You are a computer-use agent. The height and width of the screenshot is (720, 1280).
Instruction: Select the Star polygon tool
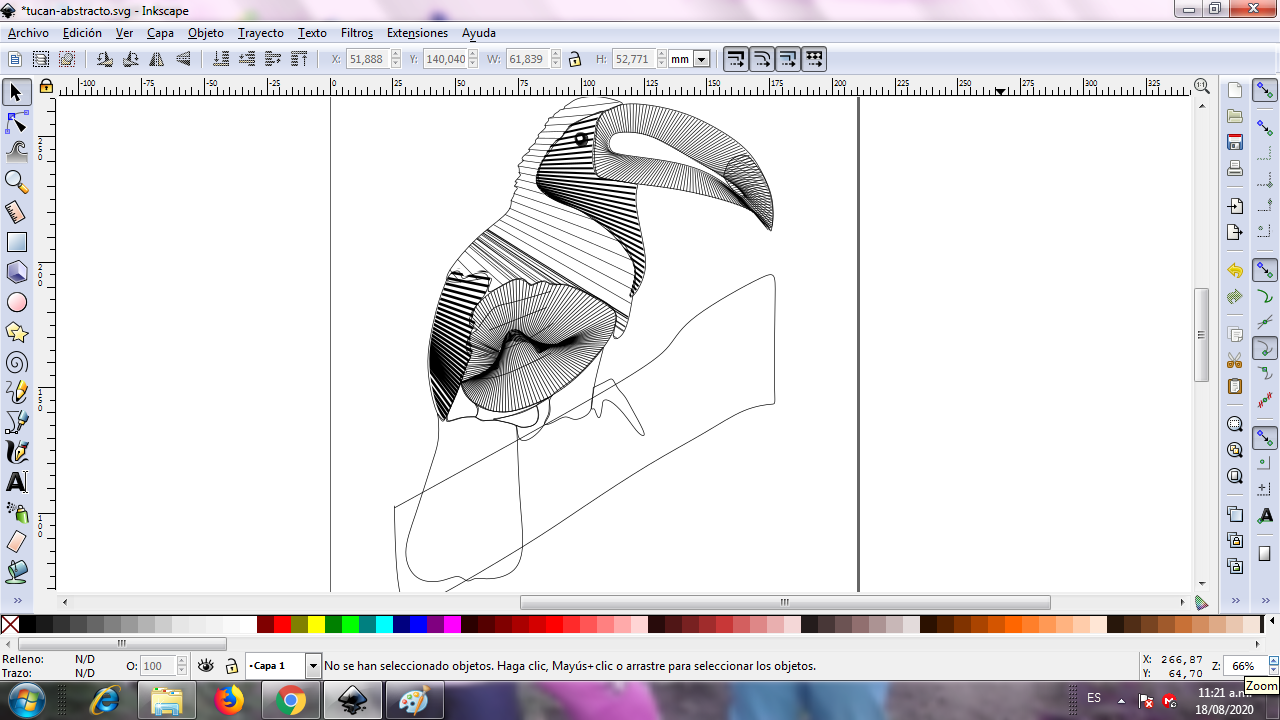coord(16,332)
